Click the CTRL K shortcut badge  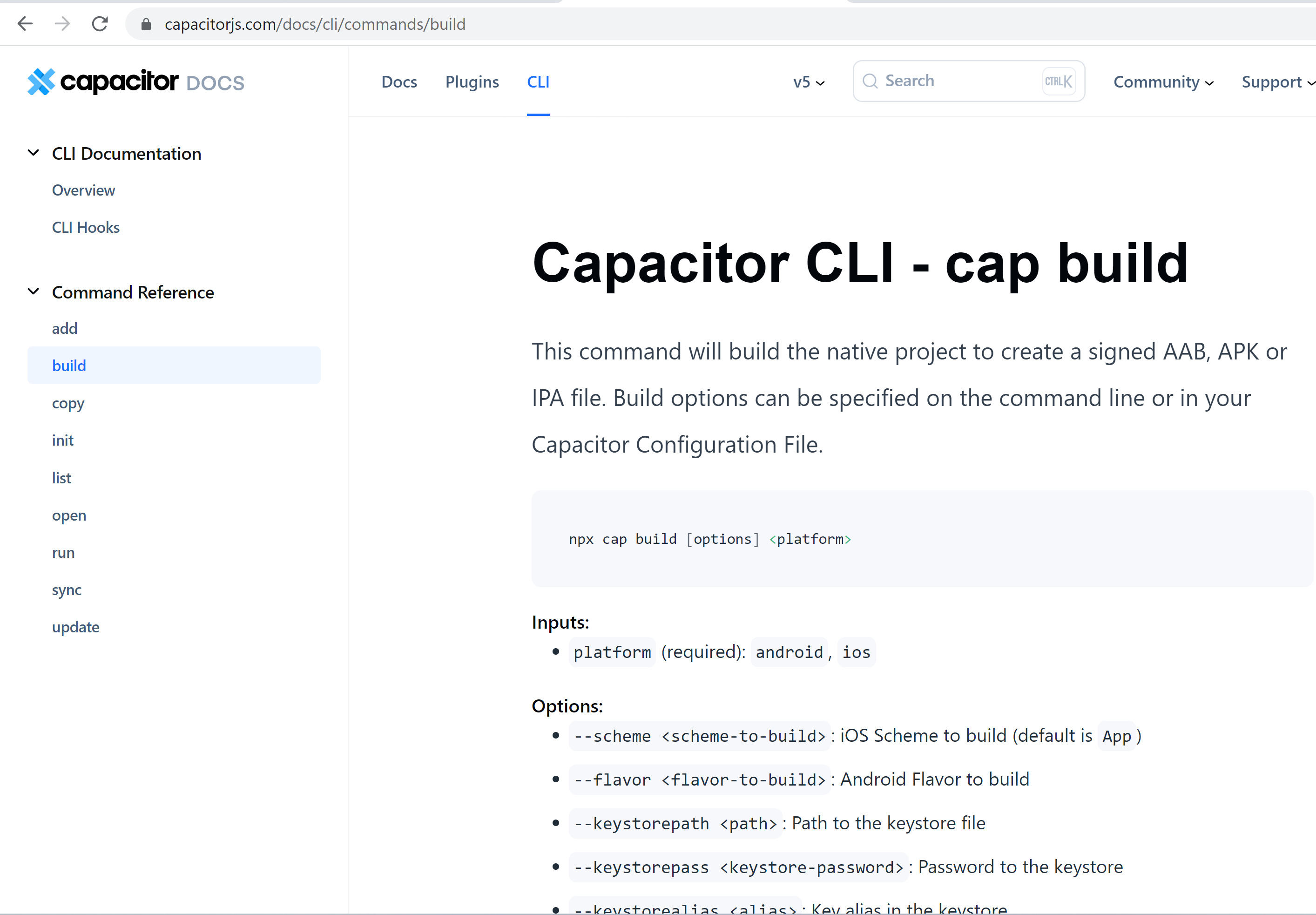coord(1058,81)
